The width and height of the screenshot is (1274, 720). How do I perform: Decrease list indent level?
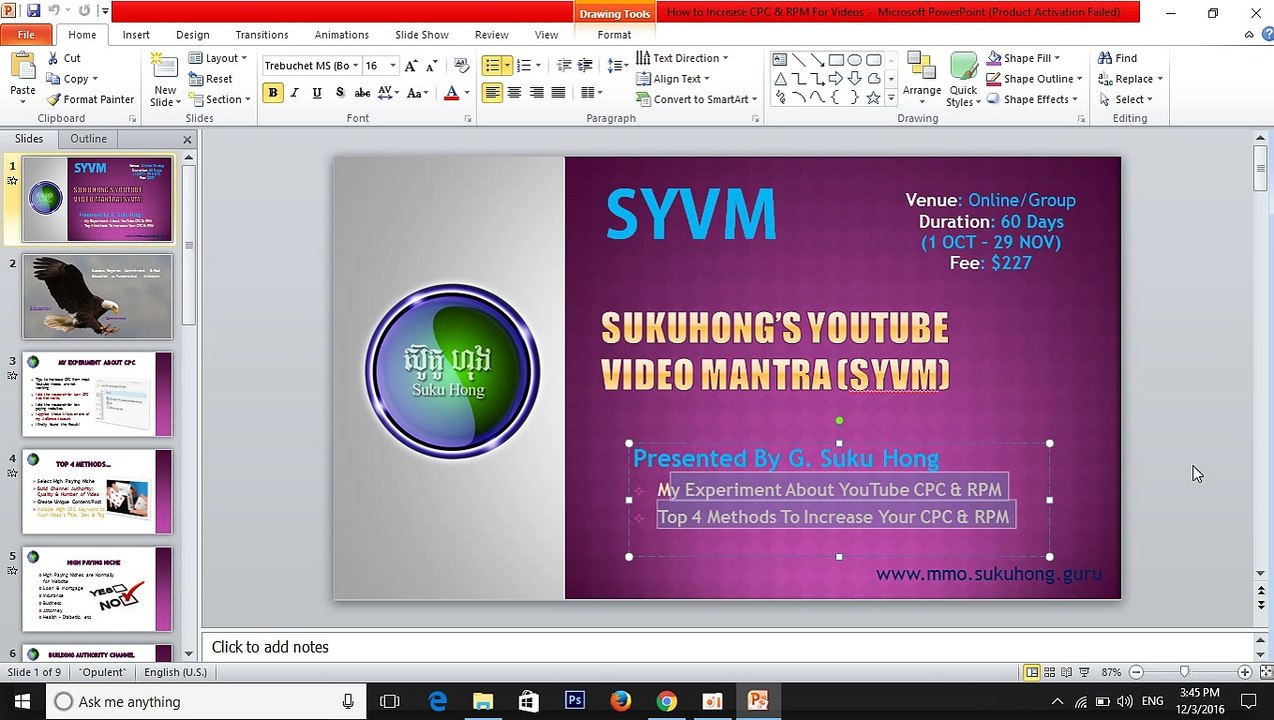click(564, 65)
